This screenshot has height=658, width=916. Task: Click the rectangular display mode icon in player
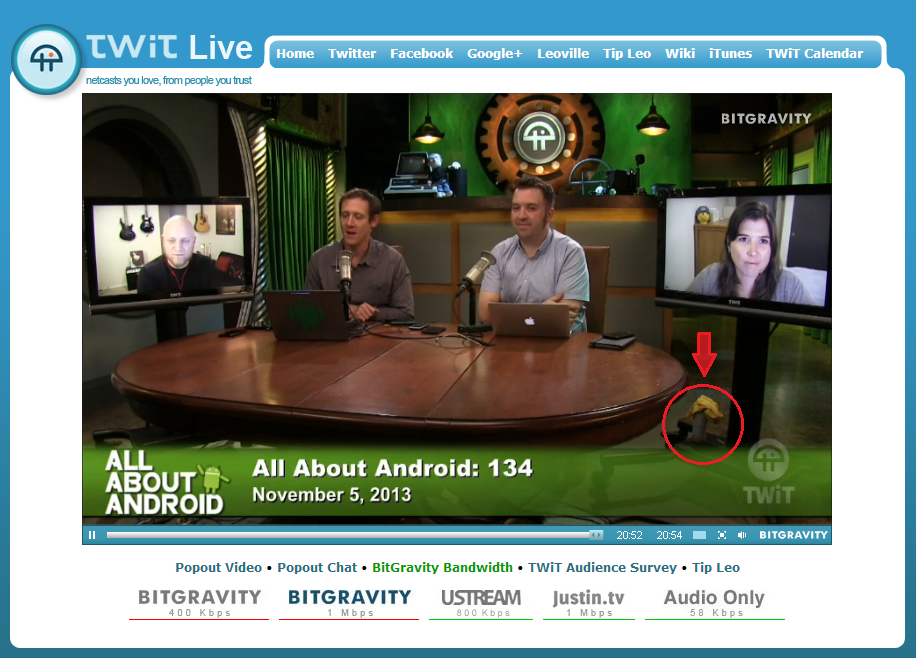pyautogui.click(x=699, y=535)
